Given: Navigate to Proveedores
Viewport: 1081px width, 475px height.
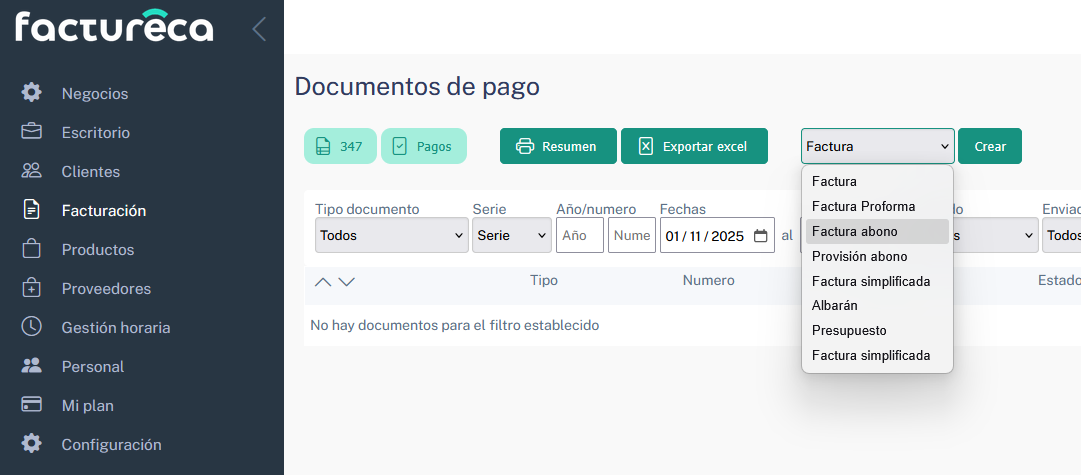Looking at the screenshot, I should coord(106,289).
